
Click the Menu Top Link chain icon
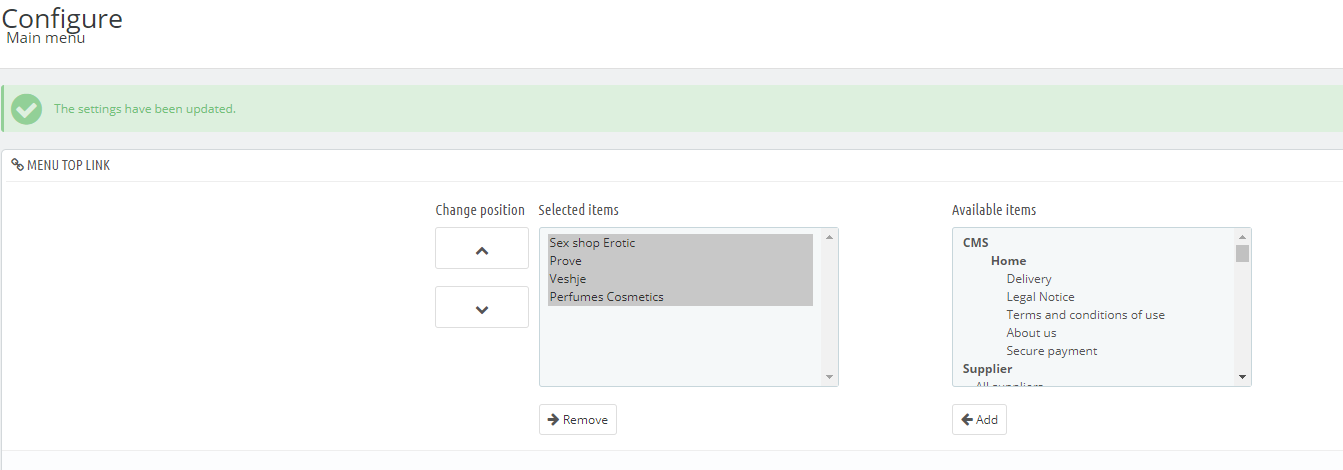click(x=17, y=165)
